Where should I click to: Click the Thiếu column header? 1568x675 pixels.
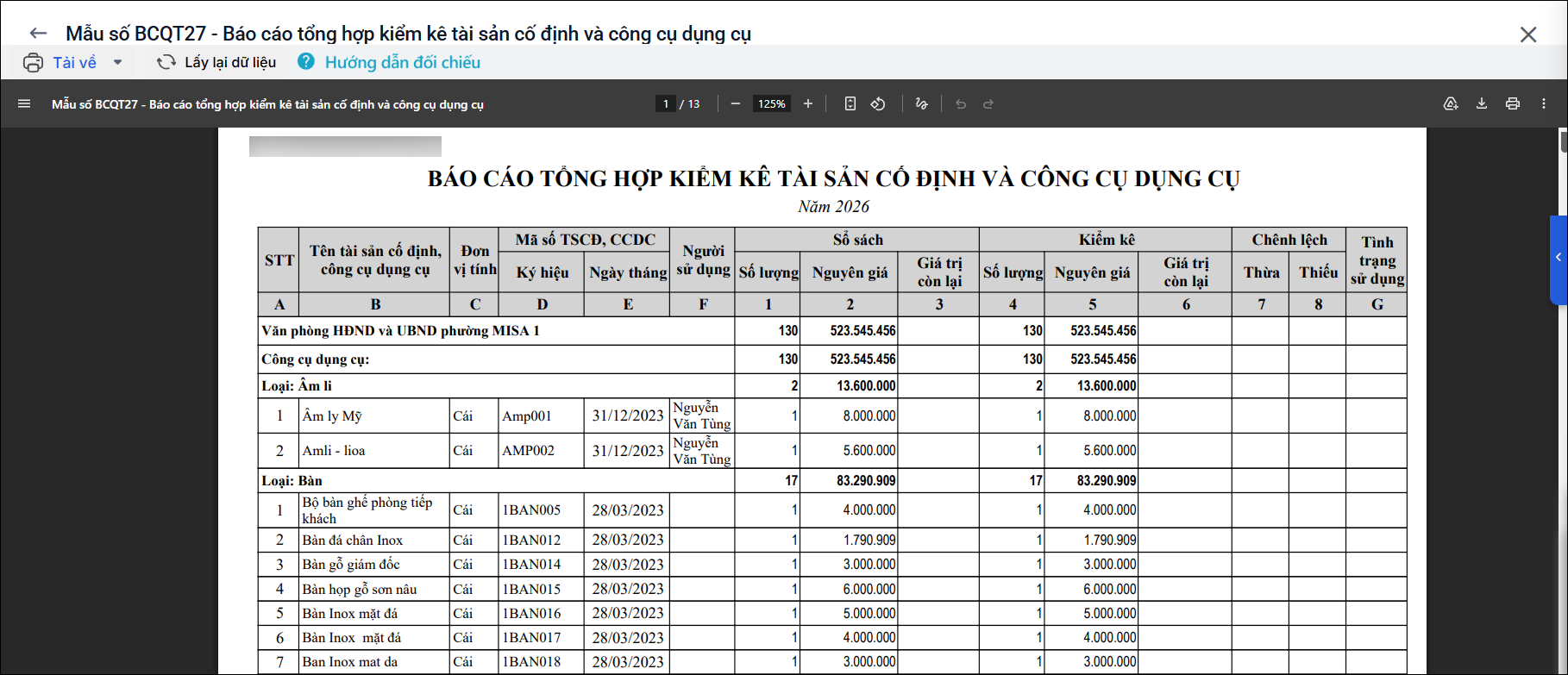pyautogui.click(x=1319, y=272)
